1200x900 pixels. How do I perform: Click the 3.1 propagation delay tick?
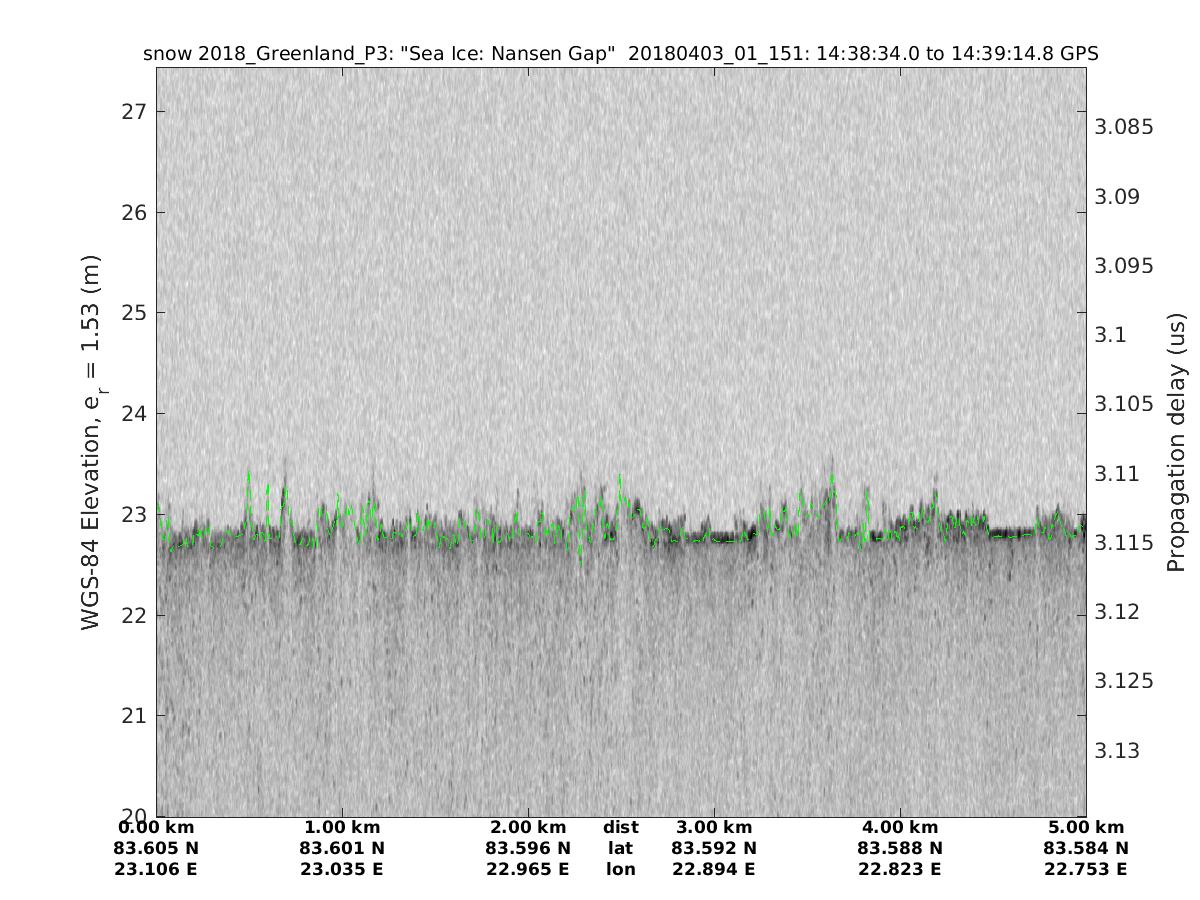(1110, 335)
